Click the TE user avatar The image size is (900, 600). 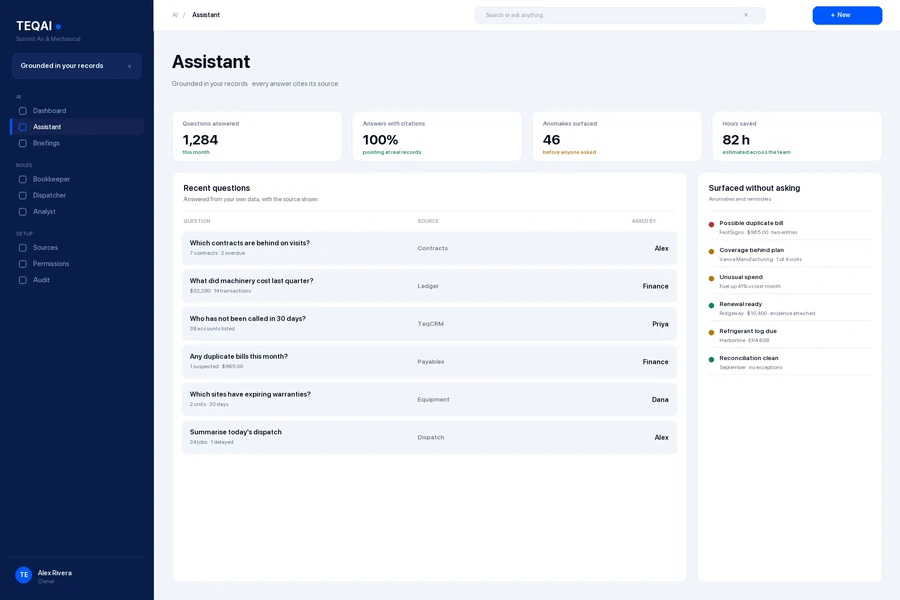point(24,575)
